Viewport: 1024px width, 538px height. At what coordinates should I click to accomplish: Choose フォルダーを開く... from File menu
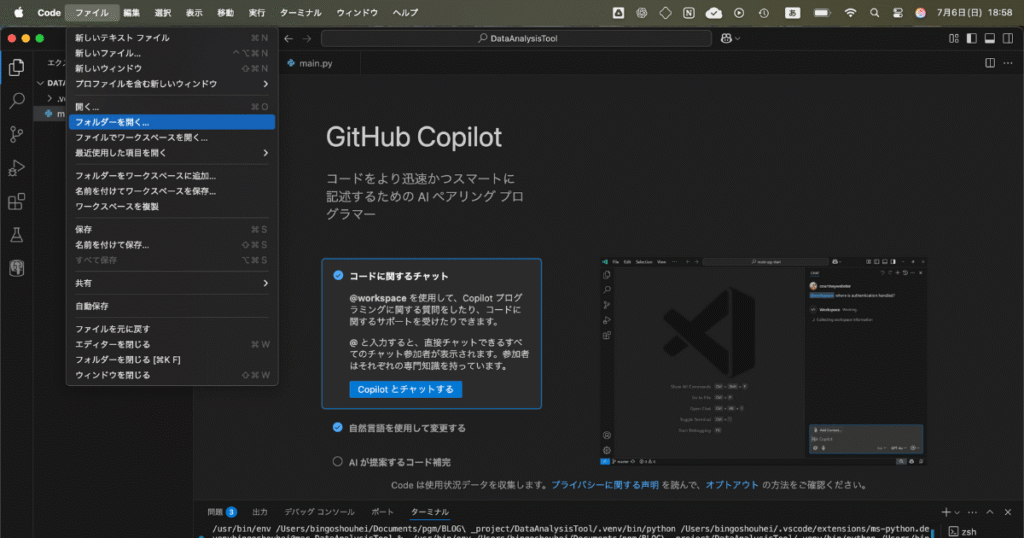pyautogui.click(x=172, y=122)
